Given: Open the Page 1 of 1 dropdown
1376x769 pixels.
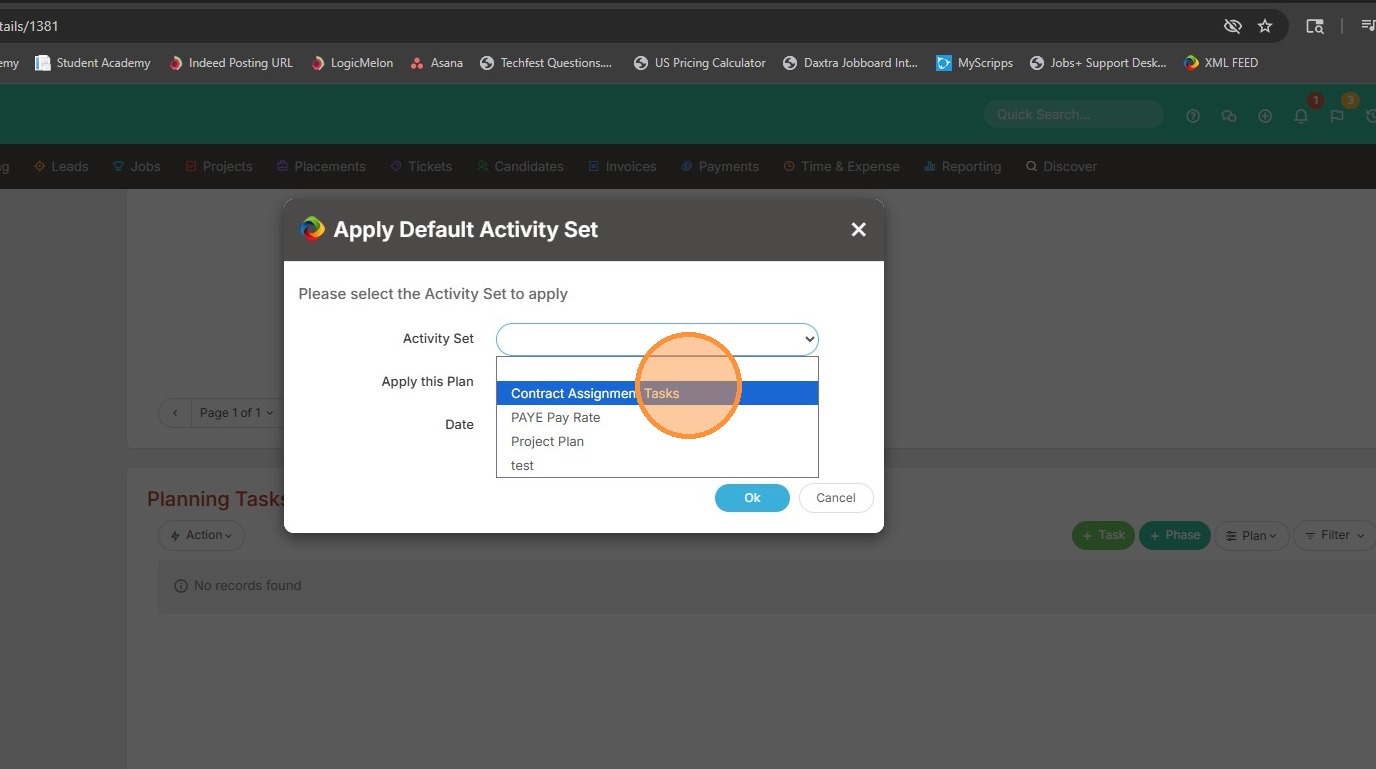Looking at the screenshot, I should (x=236, y=413).
